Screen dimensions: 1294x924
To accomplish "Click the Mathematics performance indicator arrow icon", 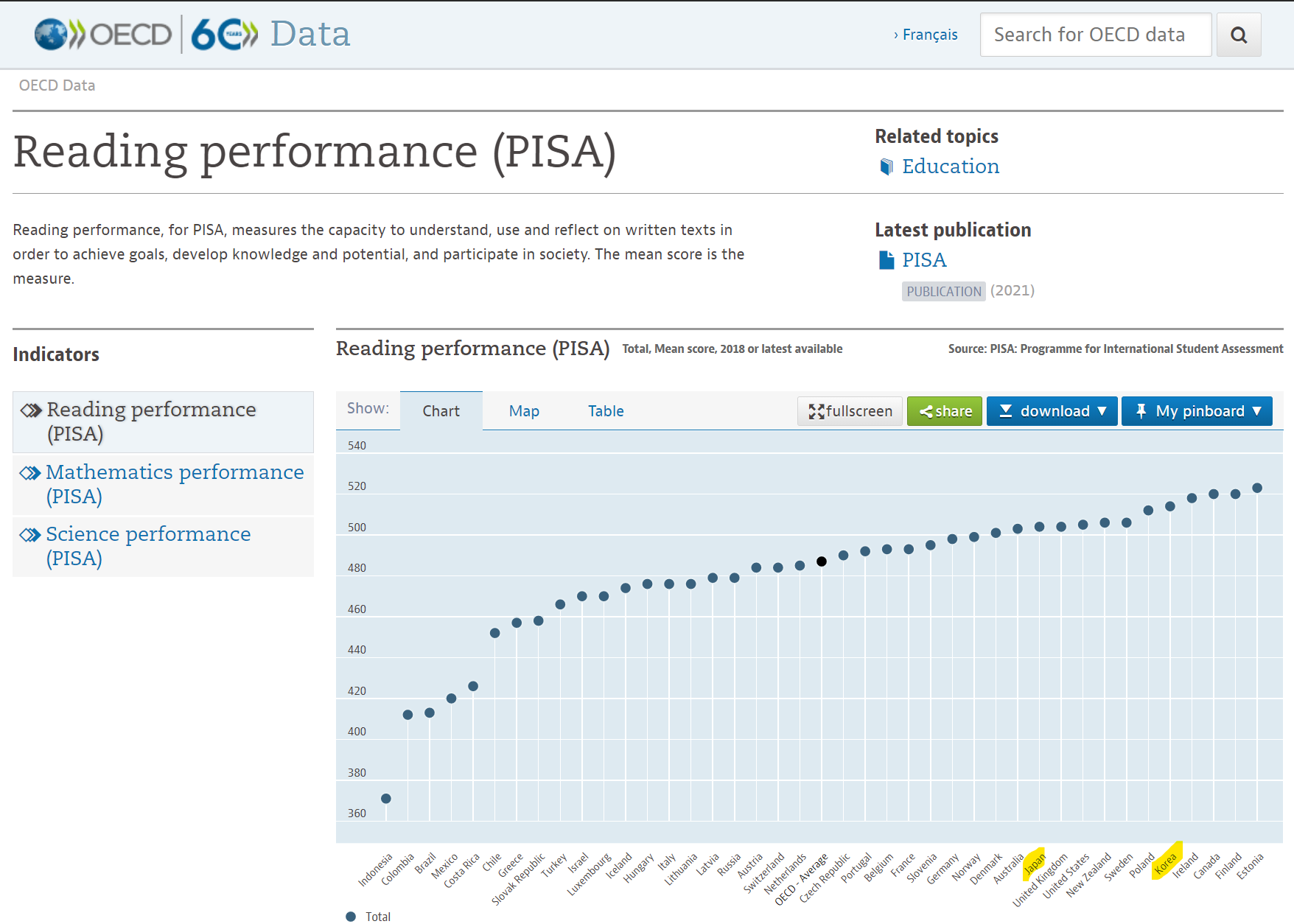I will (30, 473).
